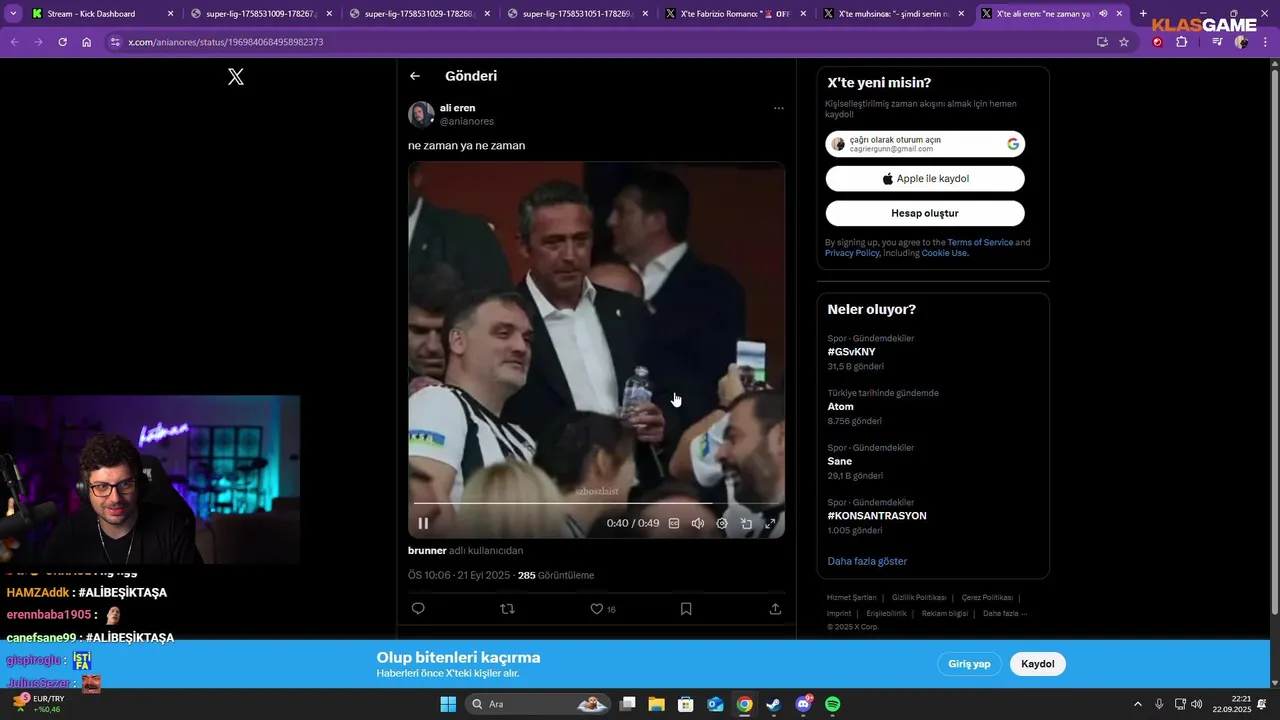Open a new browser tab with plus
1280x720 pixels.
(1143, 14)
